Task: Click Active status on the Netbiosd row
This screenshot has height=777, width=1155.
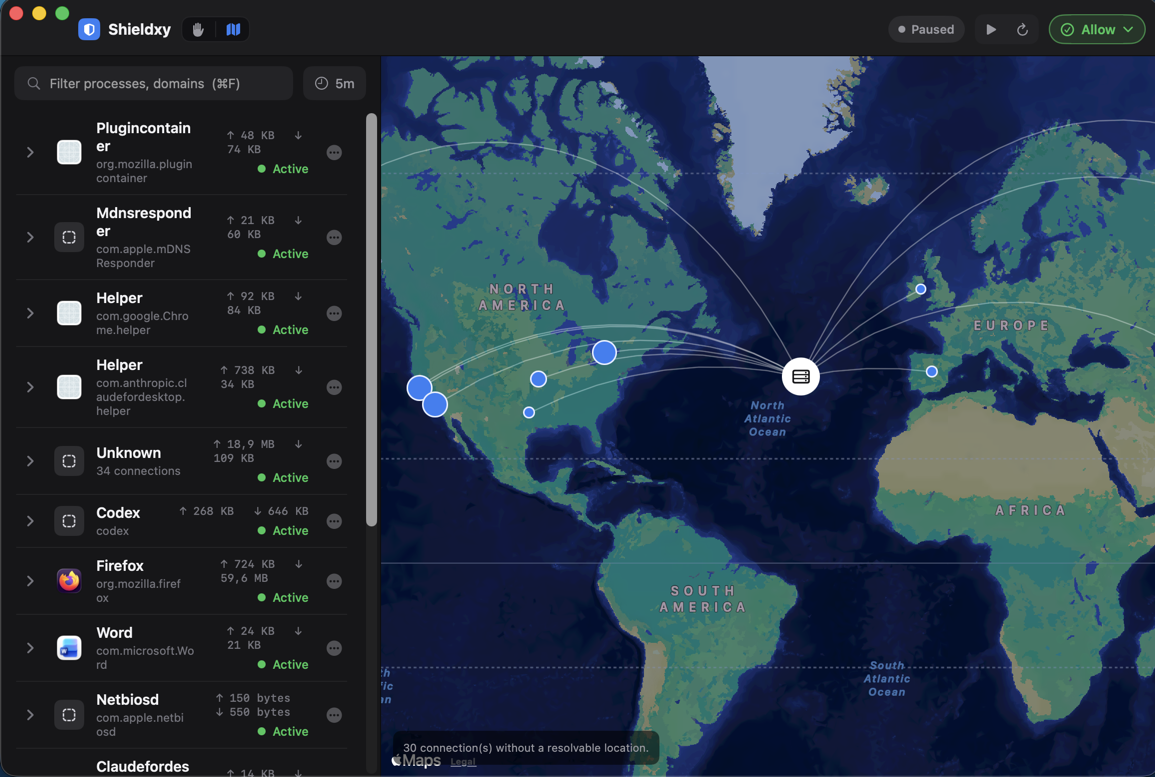Action: pyautogui.click(x=284, y=731)
